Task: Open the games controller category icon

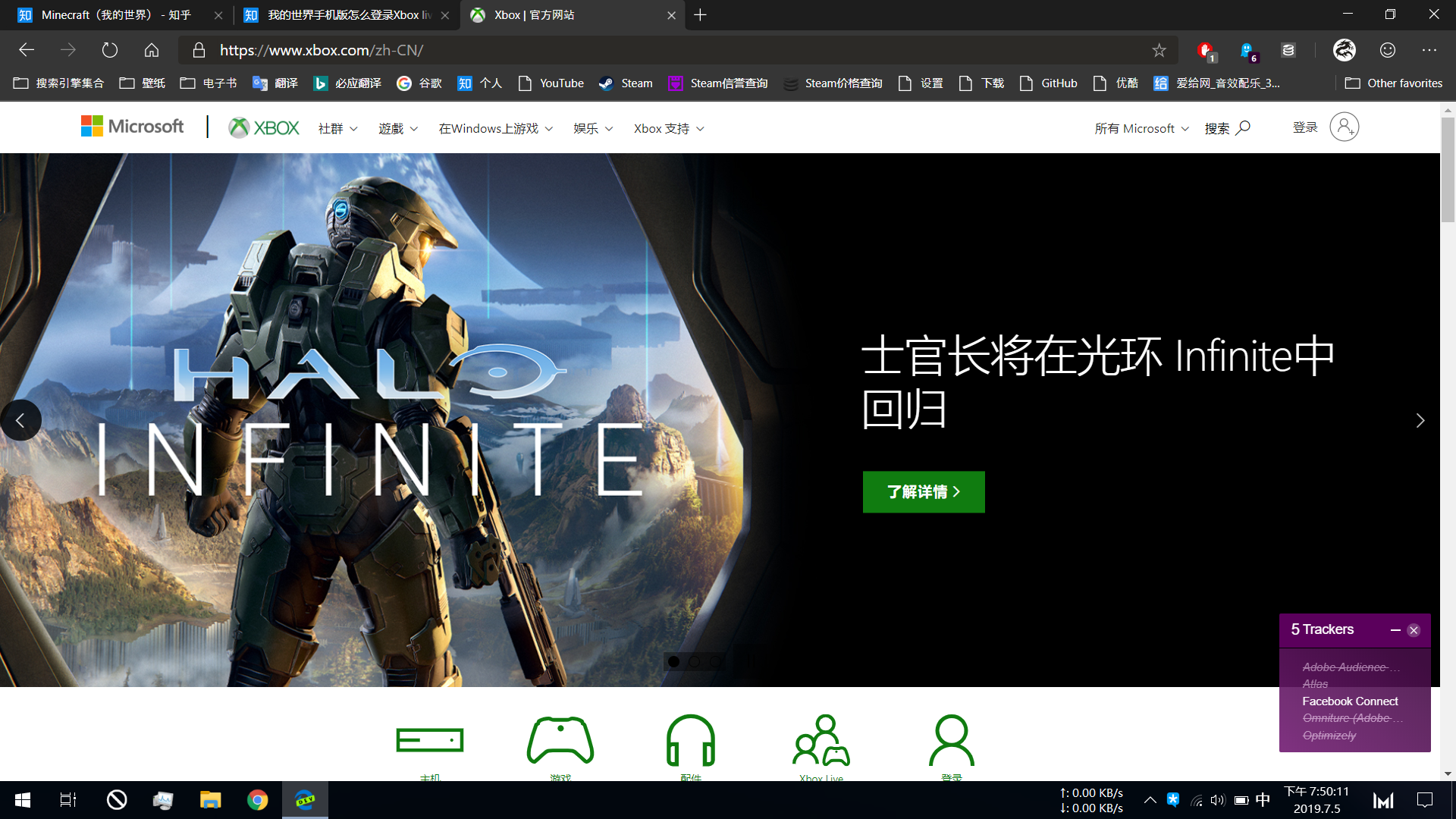Action: click(560, 740)
